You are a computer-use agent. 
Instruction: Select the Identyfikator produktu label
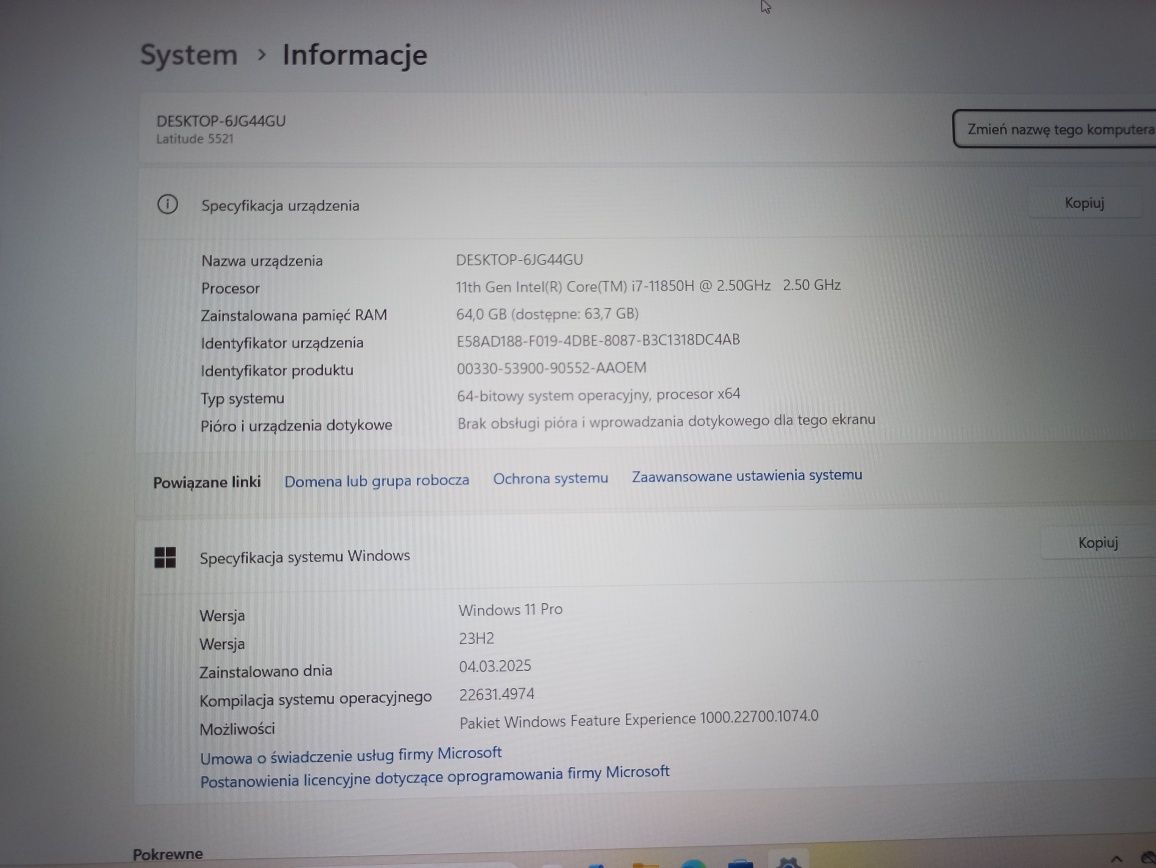coord(276,370)
